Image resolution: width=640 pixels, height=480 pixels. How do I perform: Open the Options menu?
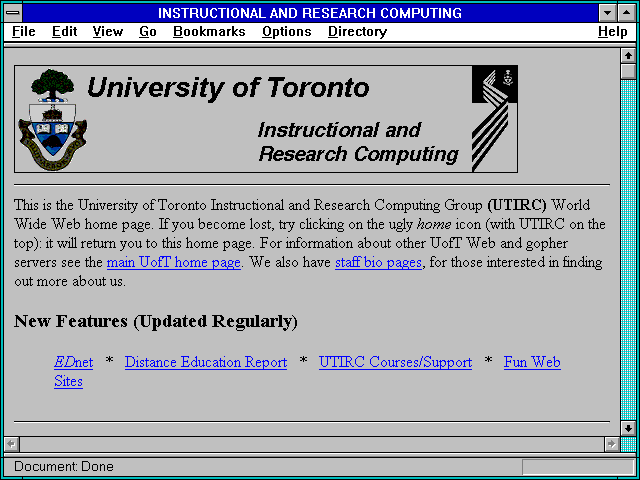pos(287,31)
